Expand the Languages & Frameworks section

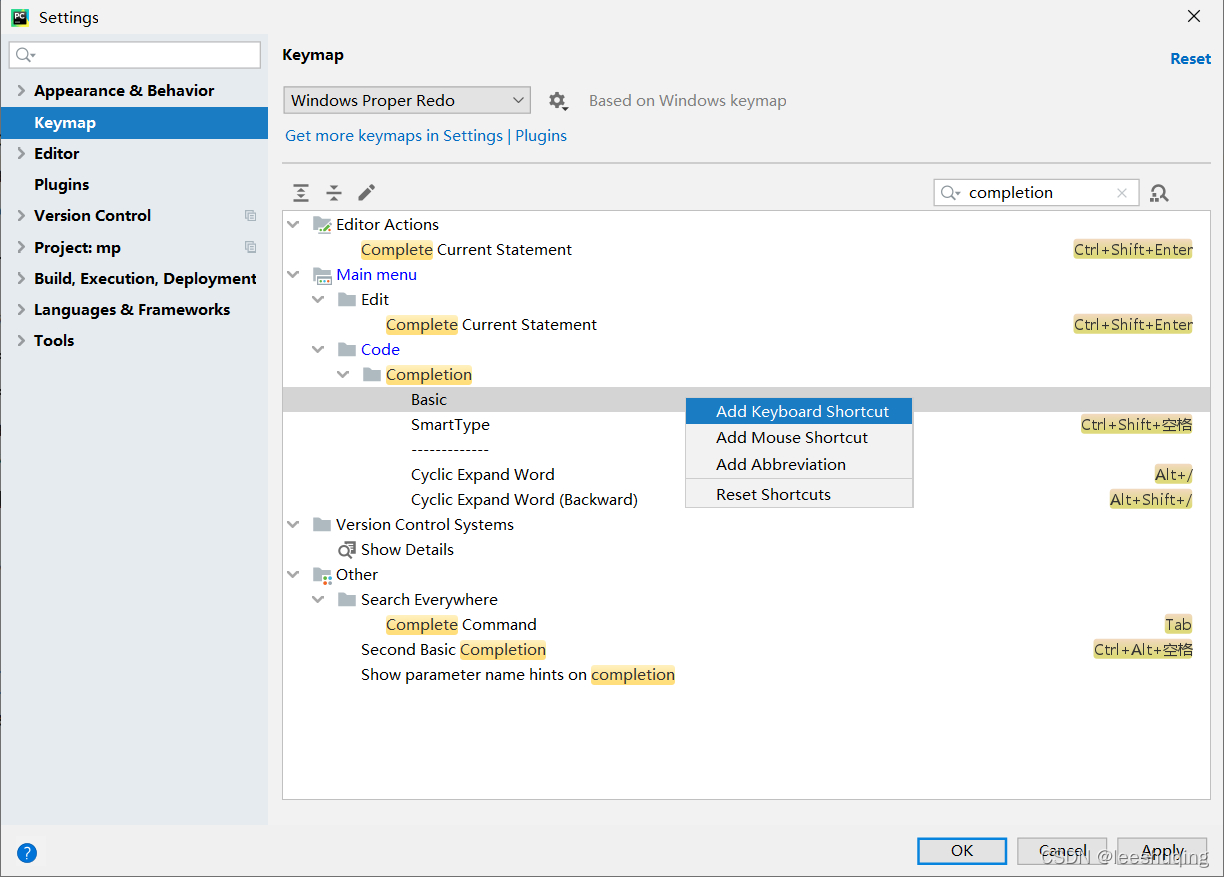click(x=22, y=310)
